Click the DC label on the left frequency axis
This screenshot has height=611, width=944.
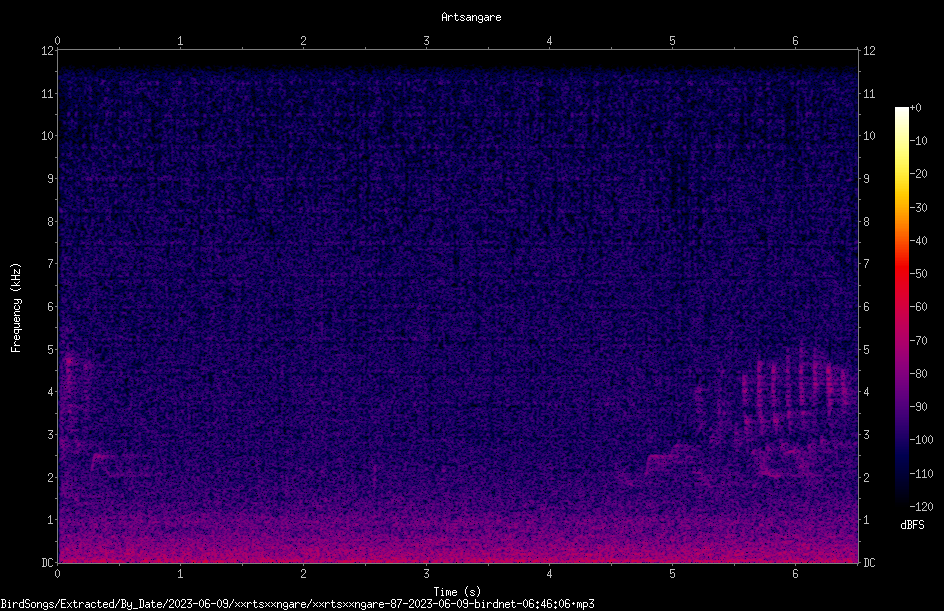click(47, 563)
